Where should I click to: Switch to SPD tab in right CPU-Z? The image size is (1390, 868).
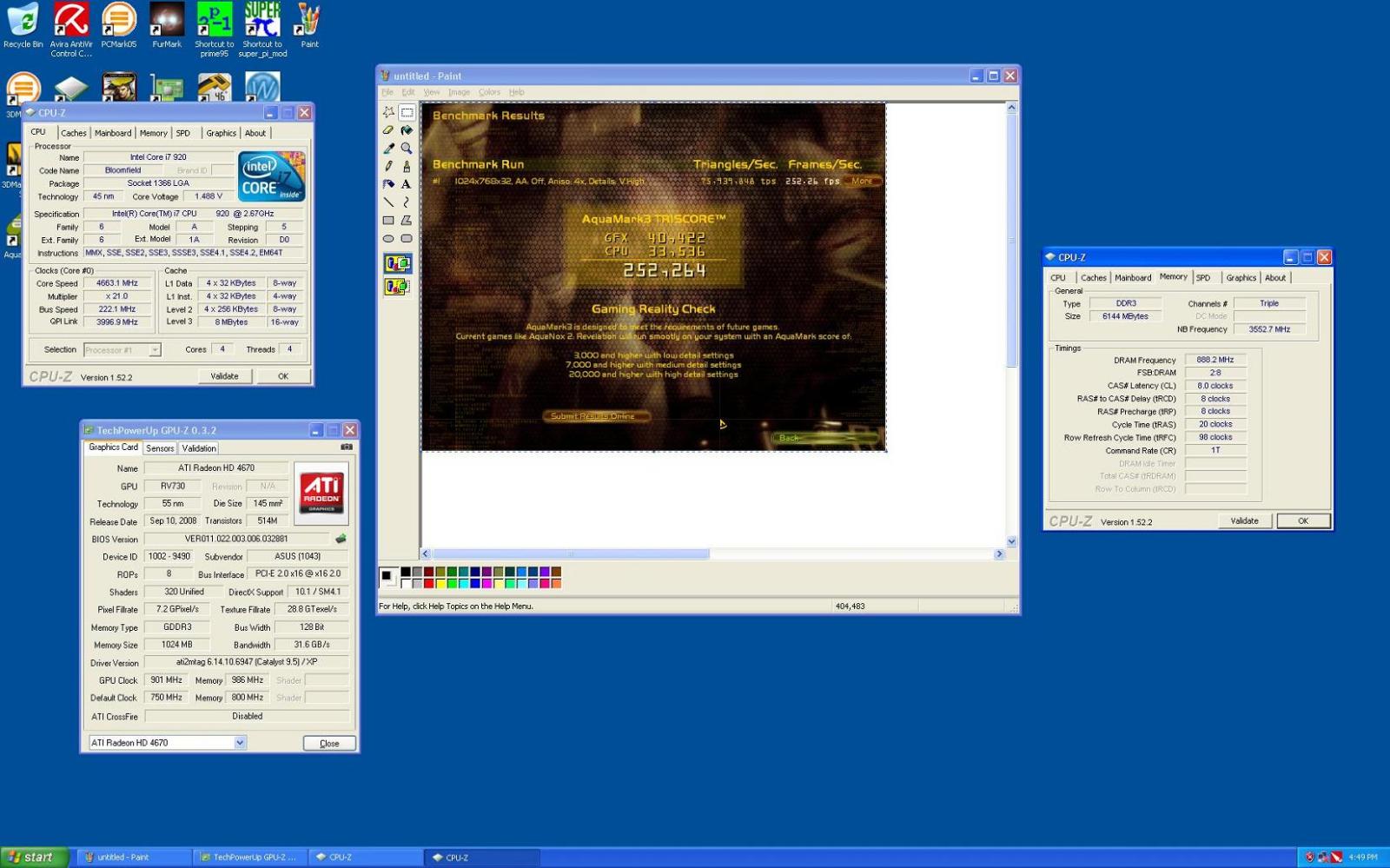coord(1203,278)
